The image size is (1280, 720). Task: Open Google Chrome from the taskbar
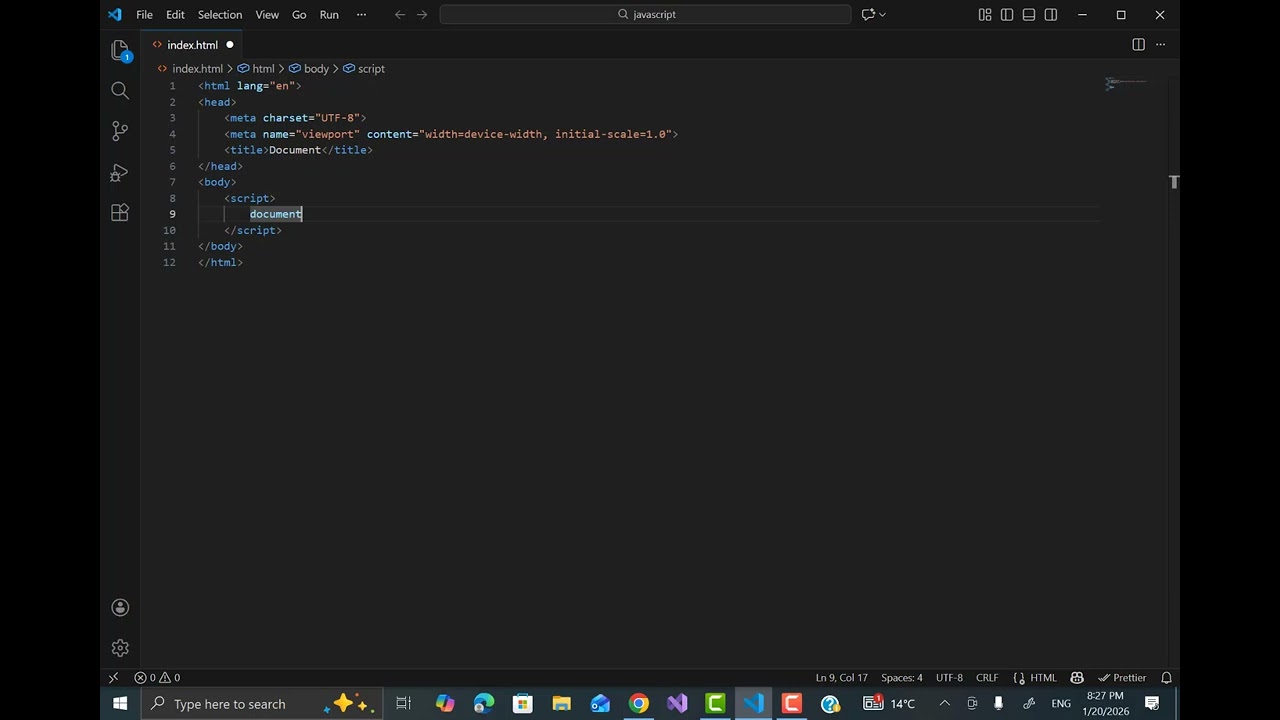point(638,704)
